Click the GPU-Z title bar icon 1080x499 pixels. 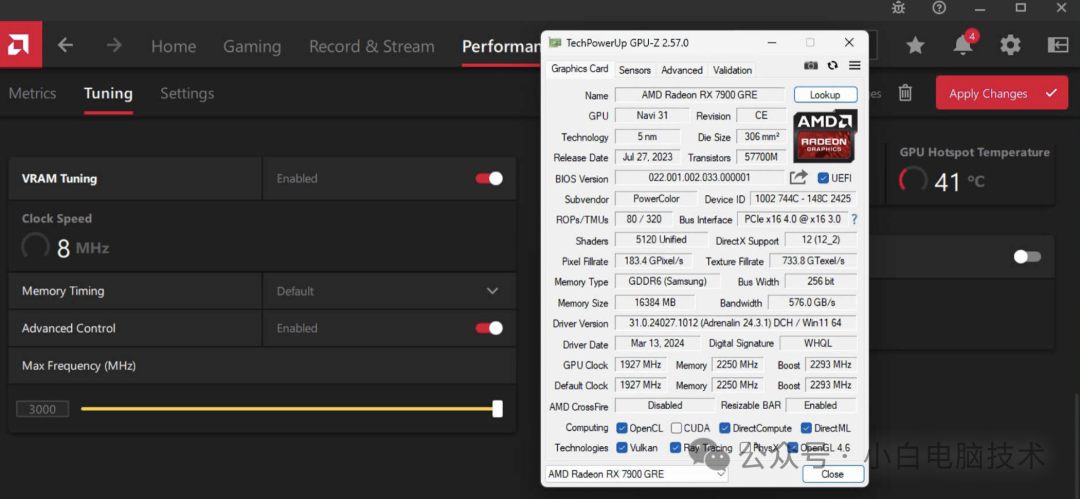[554, 43]
